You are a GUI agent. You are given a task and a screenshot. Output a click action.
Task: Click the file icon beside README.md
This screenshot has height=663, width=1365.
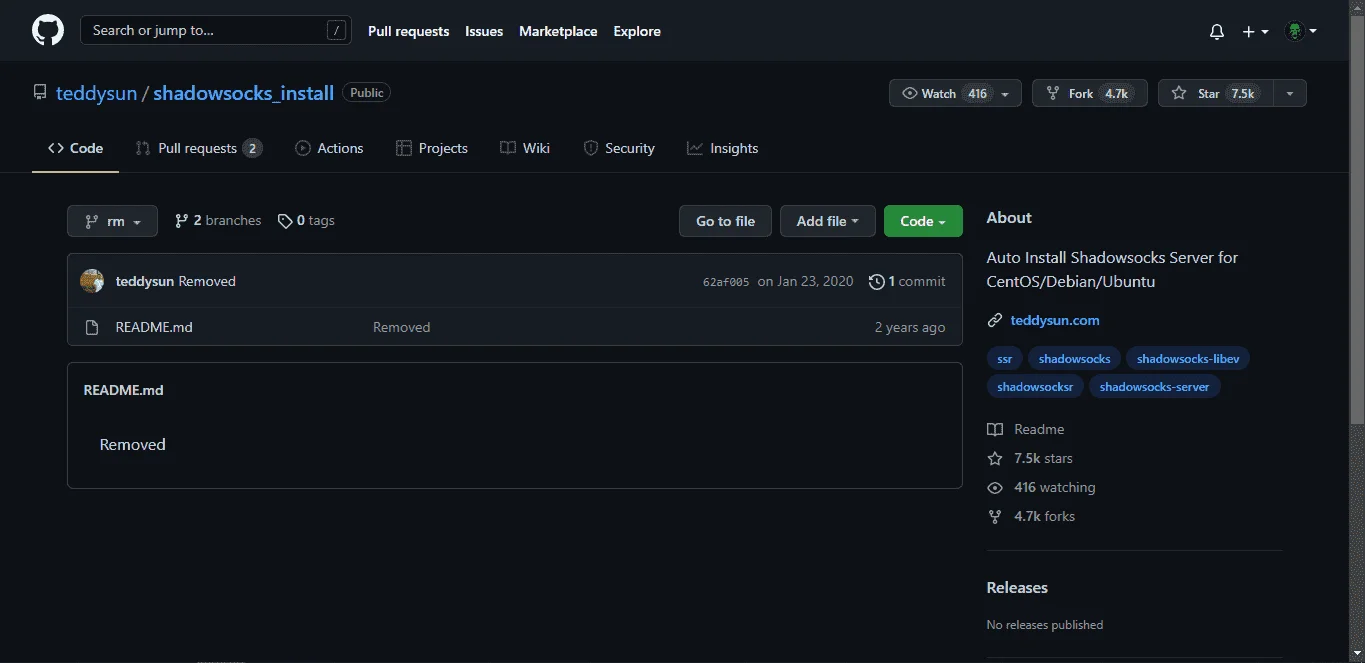[x=92, y=327]
